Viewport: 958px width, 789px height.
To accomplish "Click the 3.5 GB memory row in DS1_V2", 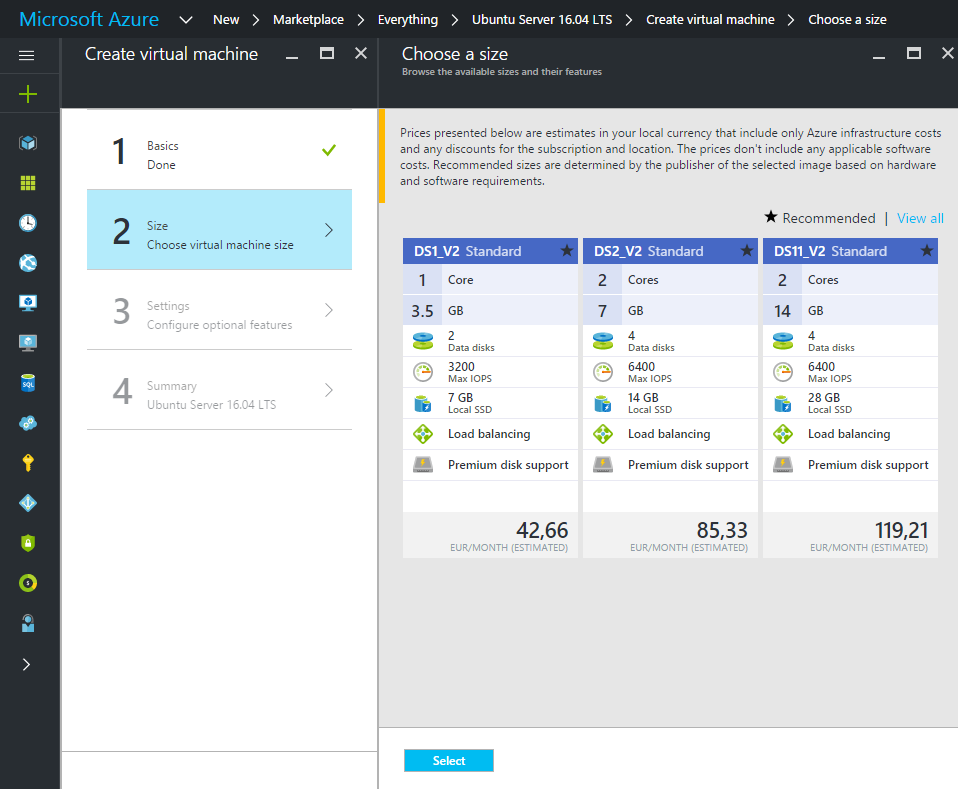I will [490, 310].
